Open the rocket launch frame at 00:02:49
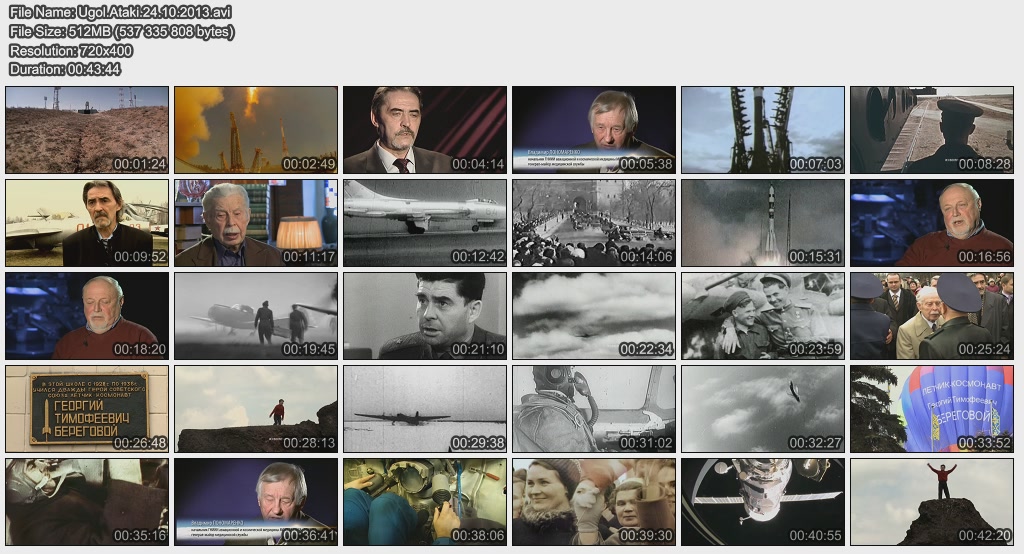The width and height of the screenshot is (1024, 554). (256, 130)
